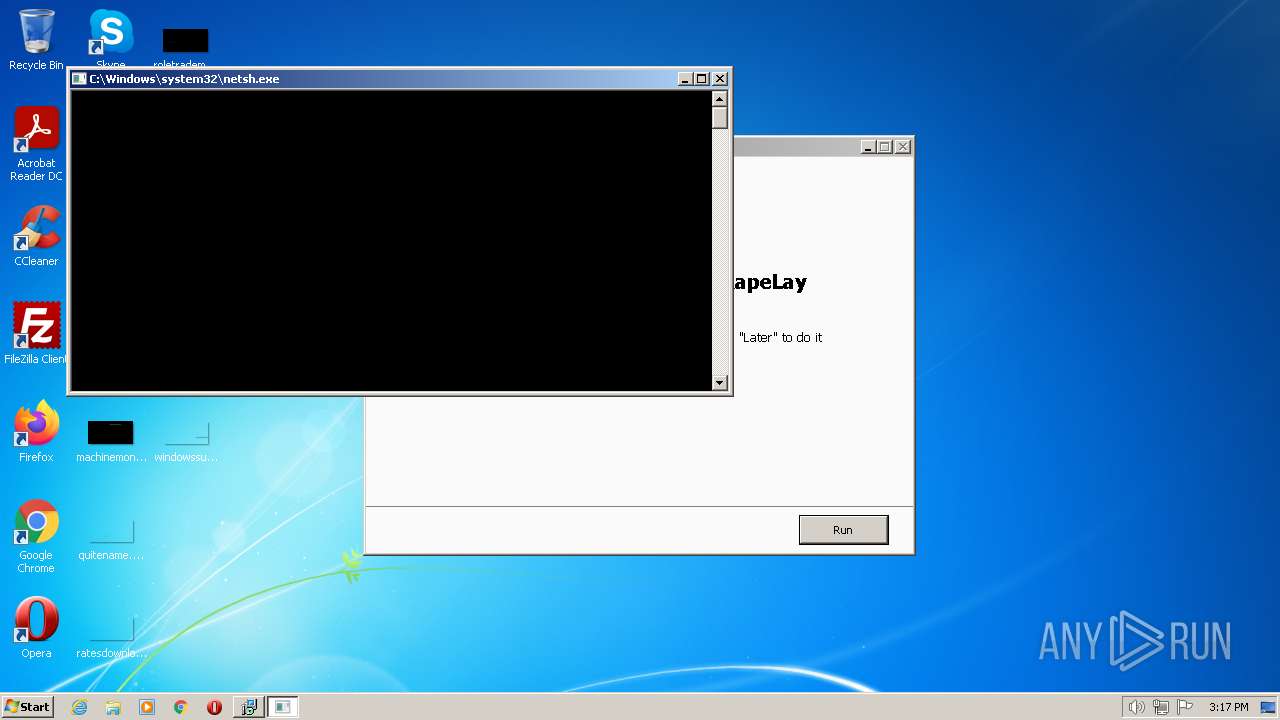Select the windowssu... desktop file
This screenshot has height=720, width=1280.
tap(186, 441)
